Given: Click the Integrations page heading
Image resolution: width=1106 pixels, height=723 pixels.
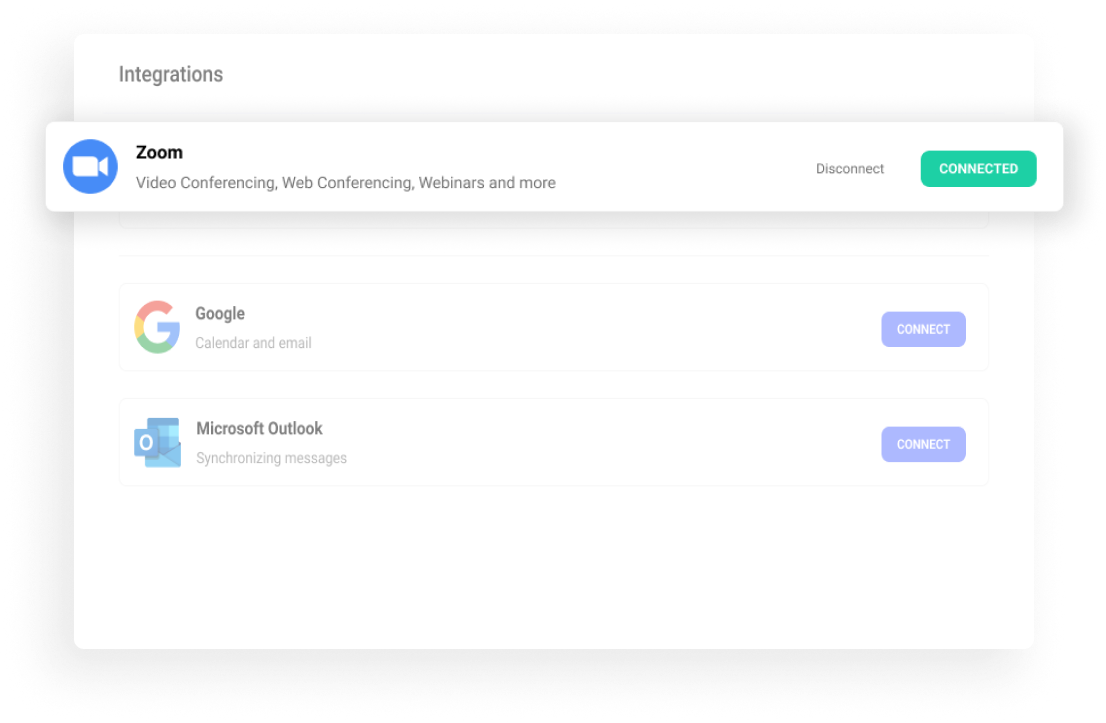Looking at the screenshot, I should pyautogui.click(x=170, y=74).
